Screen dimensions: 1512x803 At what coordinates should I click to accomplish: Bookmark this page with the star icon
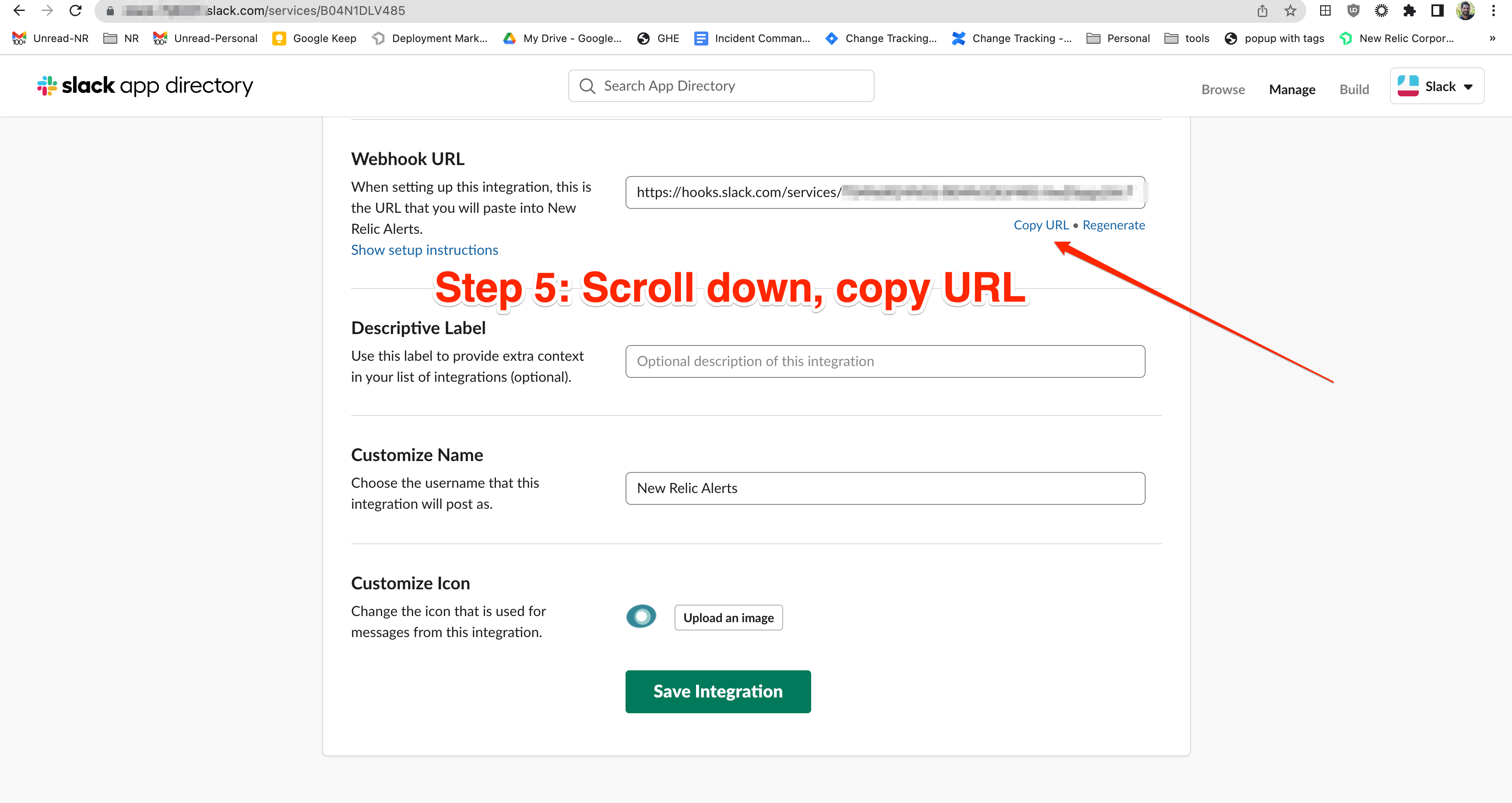tap(1290, 11)
